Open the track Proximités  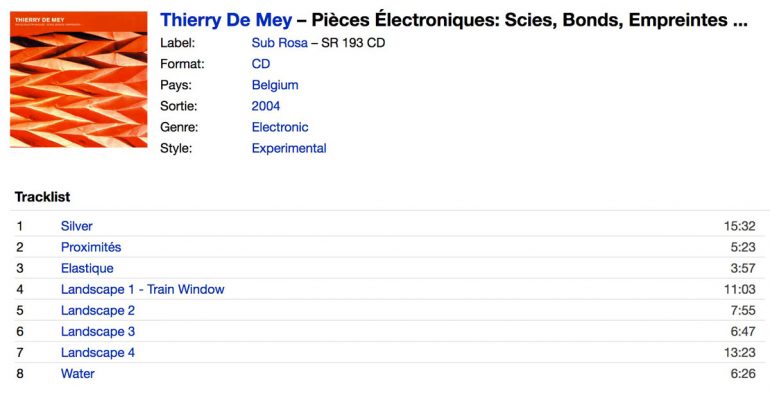pos(91,247)
